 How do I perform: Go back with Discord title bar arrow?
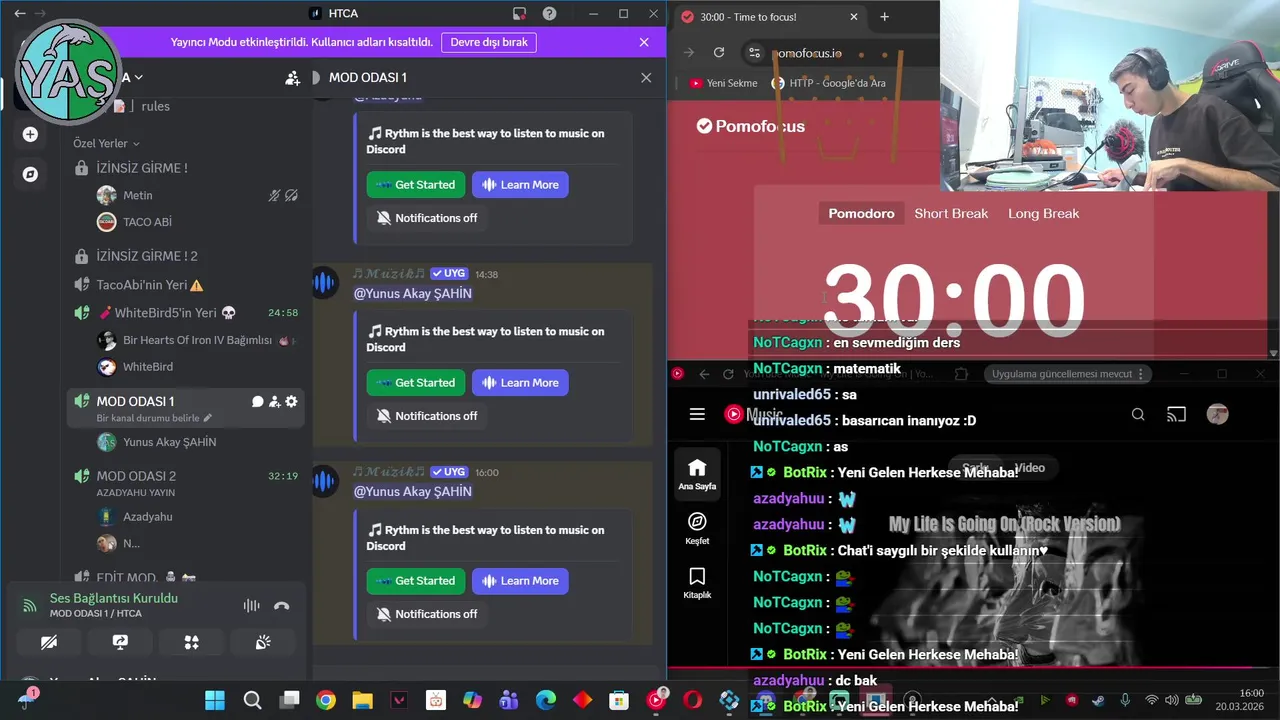click(20, 14)
